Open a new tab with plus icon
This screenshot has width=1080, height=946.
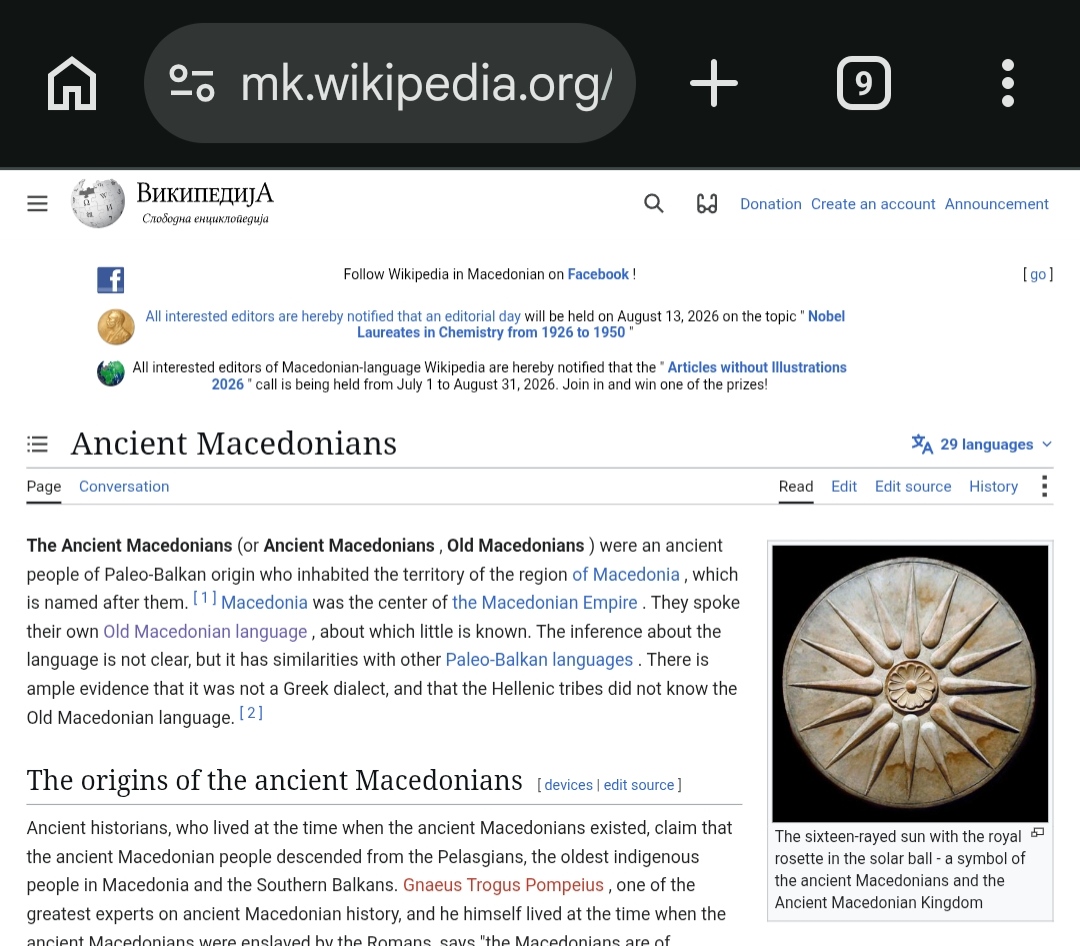[x=714, y=83]
